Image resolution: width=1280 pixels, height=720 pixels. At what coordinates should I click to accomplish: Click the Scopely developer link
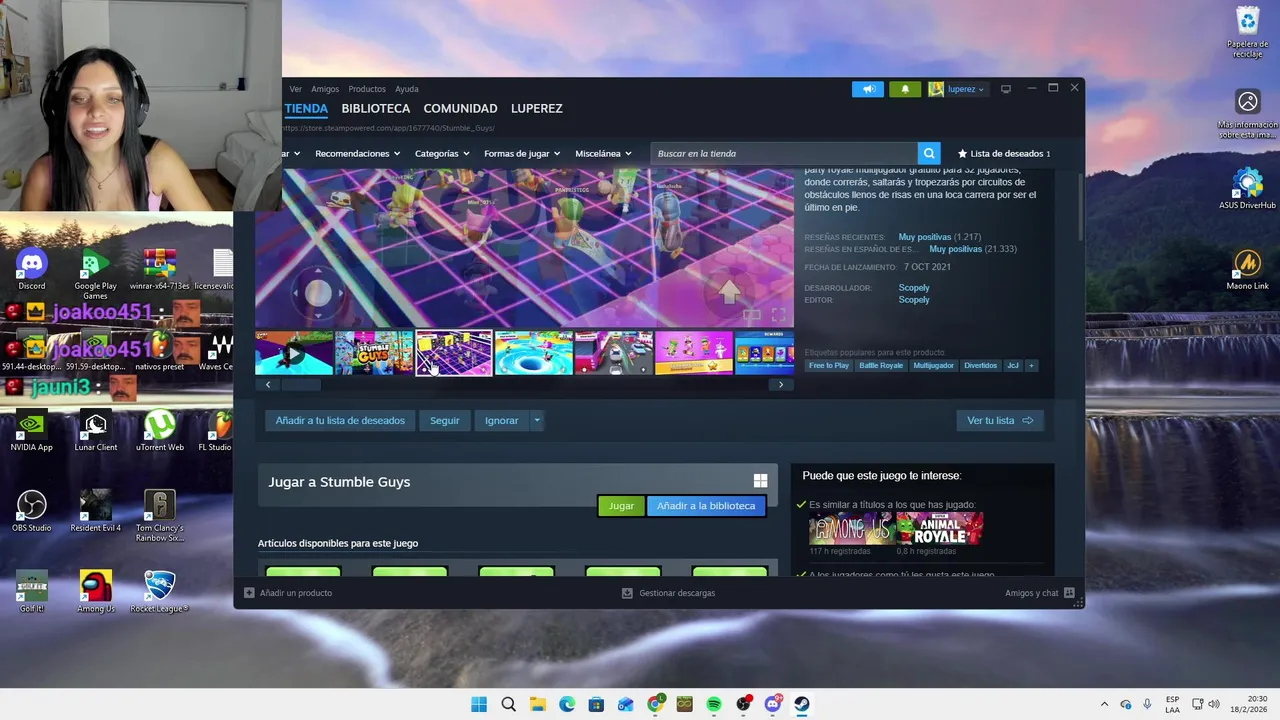[914, 288]
